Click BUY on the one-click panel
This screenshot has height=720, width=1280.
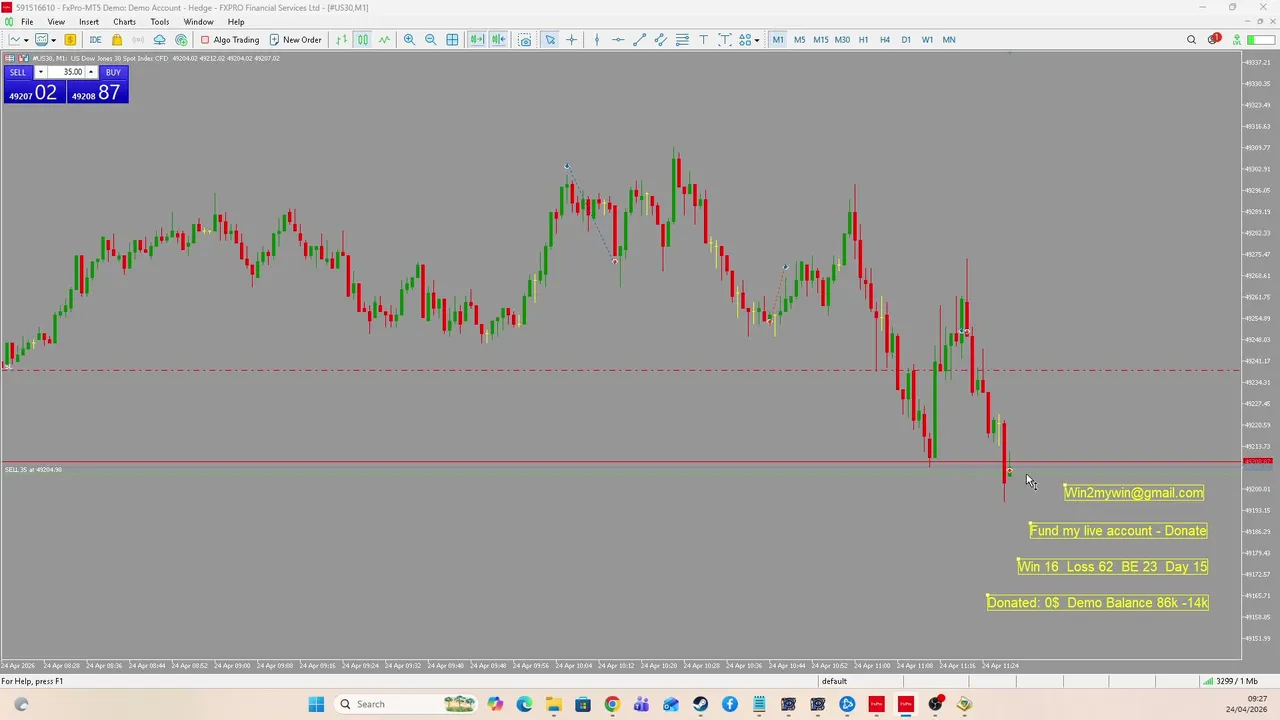click(113, 72)
